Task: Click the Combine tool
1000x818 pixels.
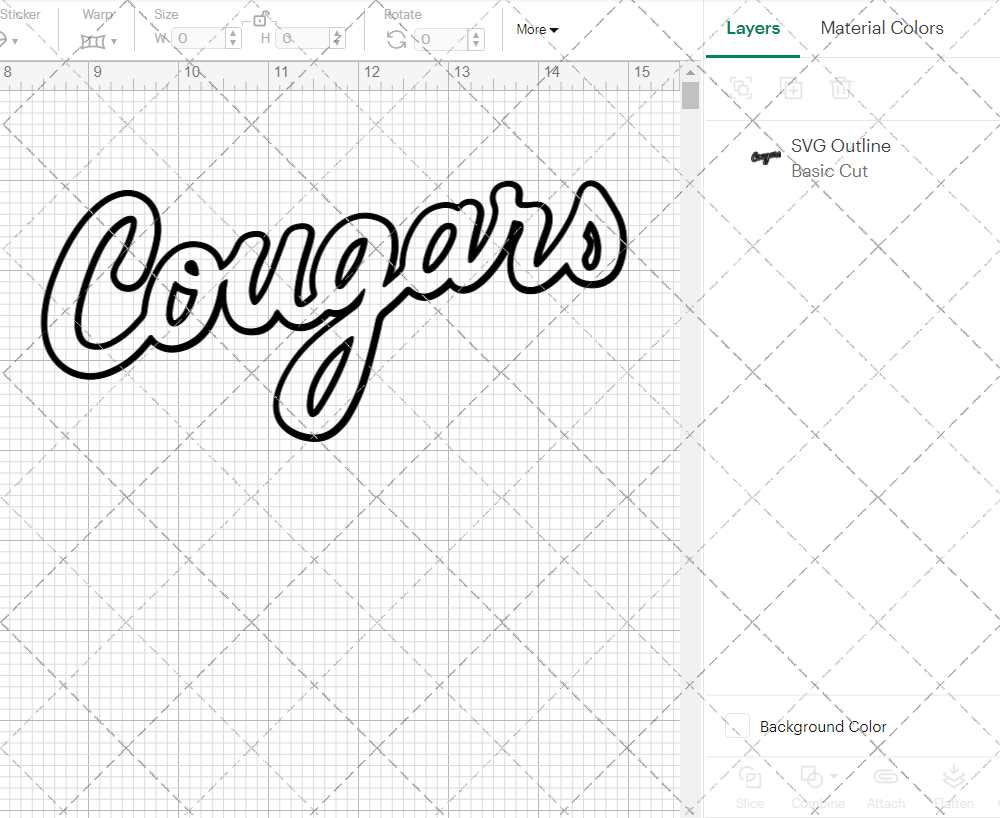Action: tap(818, 788)
